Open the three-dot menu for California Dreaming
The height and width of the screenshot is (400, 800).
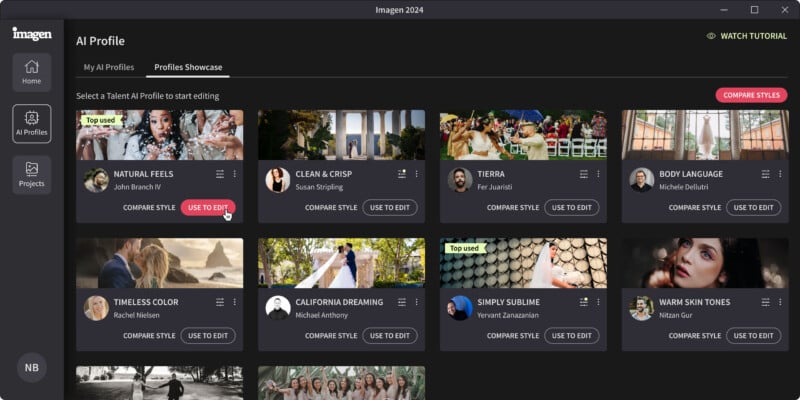pyautogui.click(x=416, y=302)
